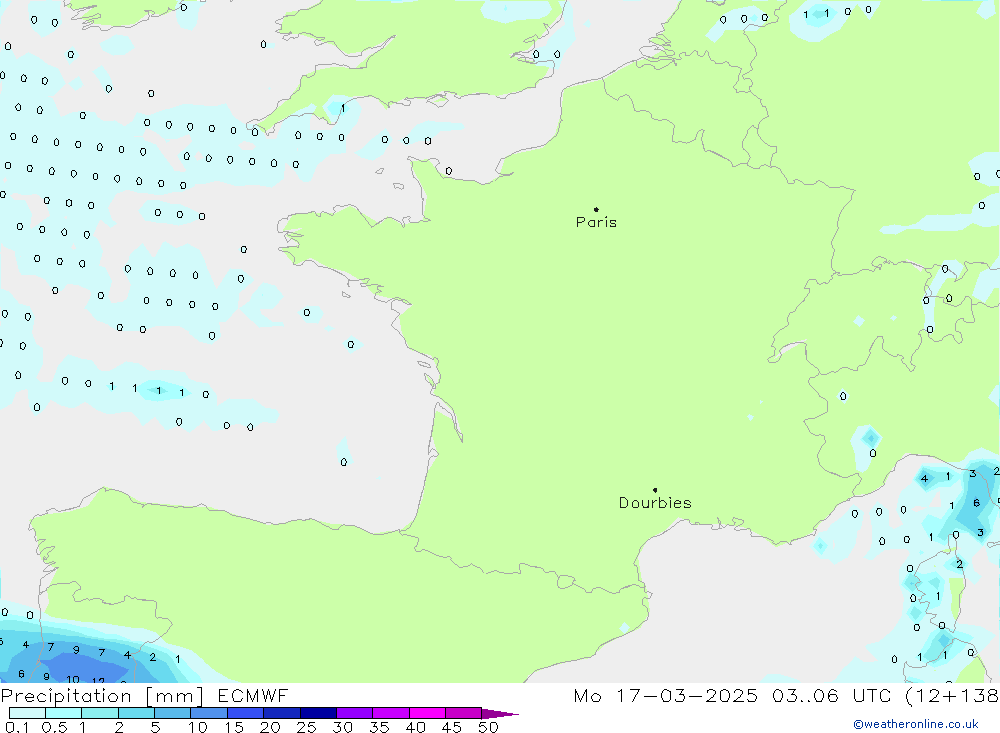Viewport: 1000px width, 733px height.
Task: Select the Paris location dot marker
Action: point(596,209)
